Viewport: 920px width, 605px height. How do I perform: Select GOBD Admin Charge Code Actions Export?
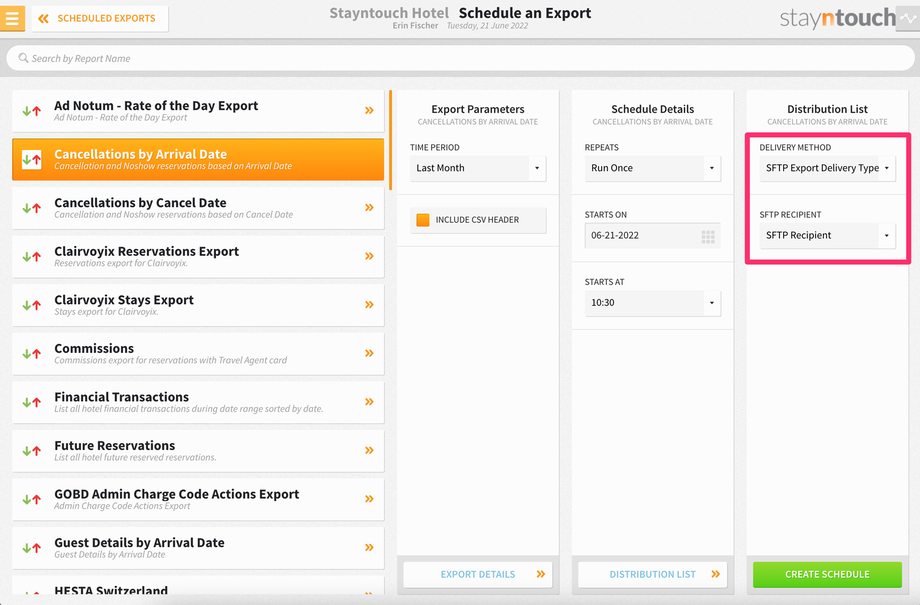point(198,500)
